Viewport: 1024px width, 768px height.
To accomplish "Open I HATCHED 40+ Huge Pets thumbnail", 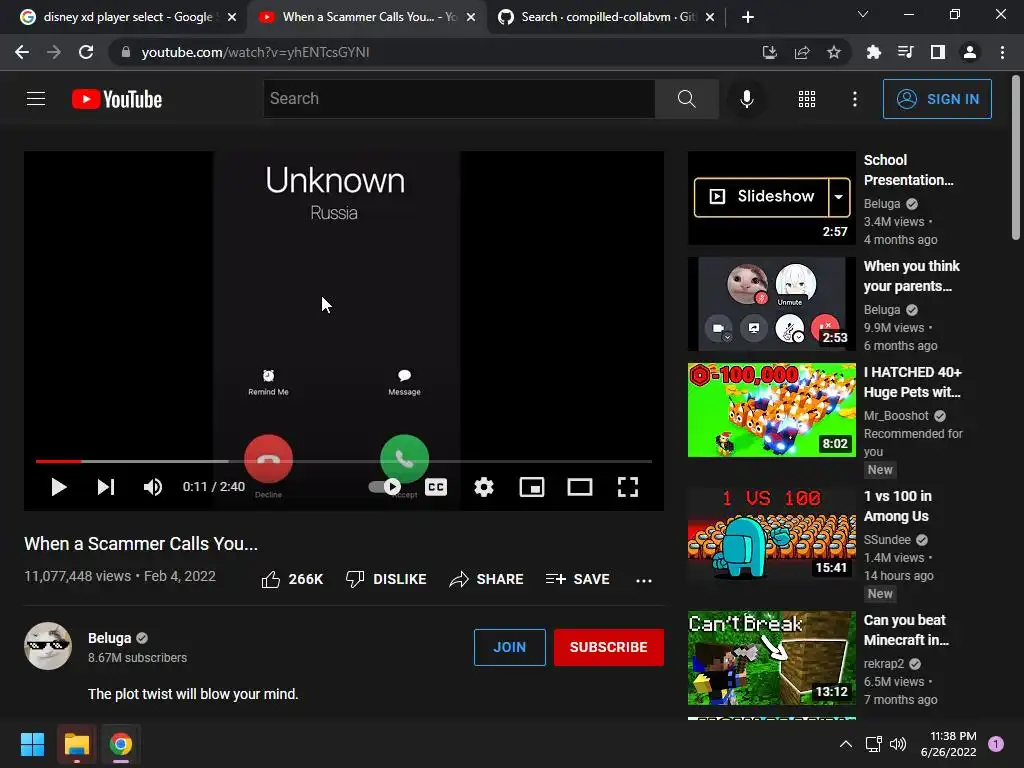I will [x=771, y=410].
